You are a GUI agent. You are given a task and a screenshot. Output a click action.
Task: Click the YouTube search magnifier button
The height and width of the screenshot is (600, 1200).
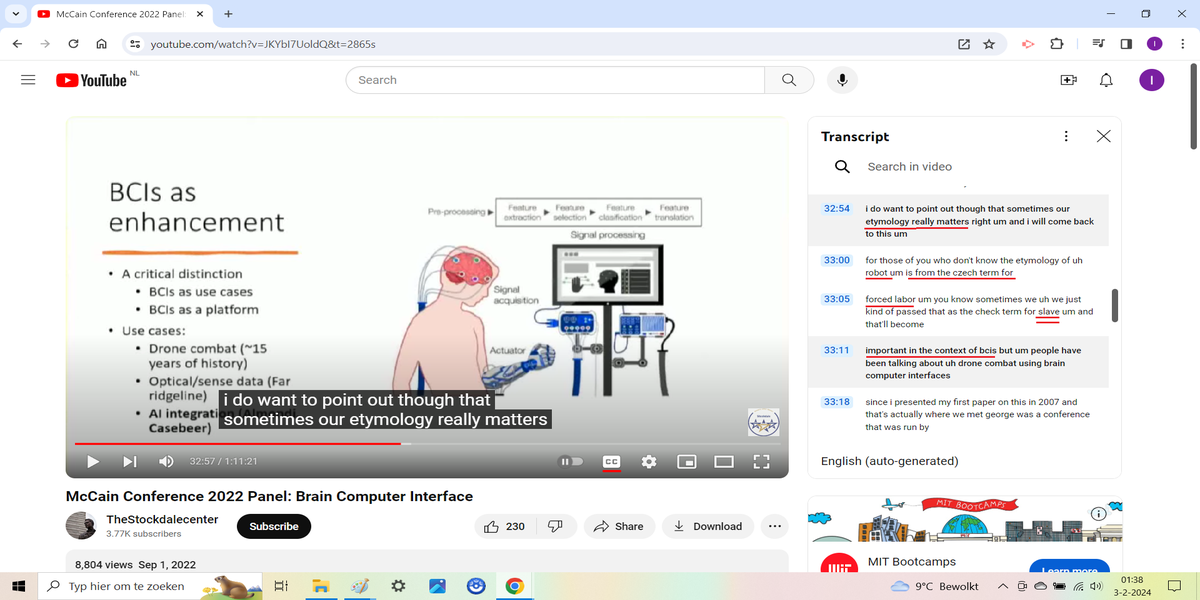[789, 80]
